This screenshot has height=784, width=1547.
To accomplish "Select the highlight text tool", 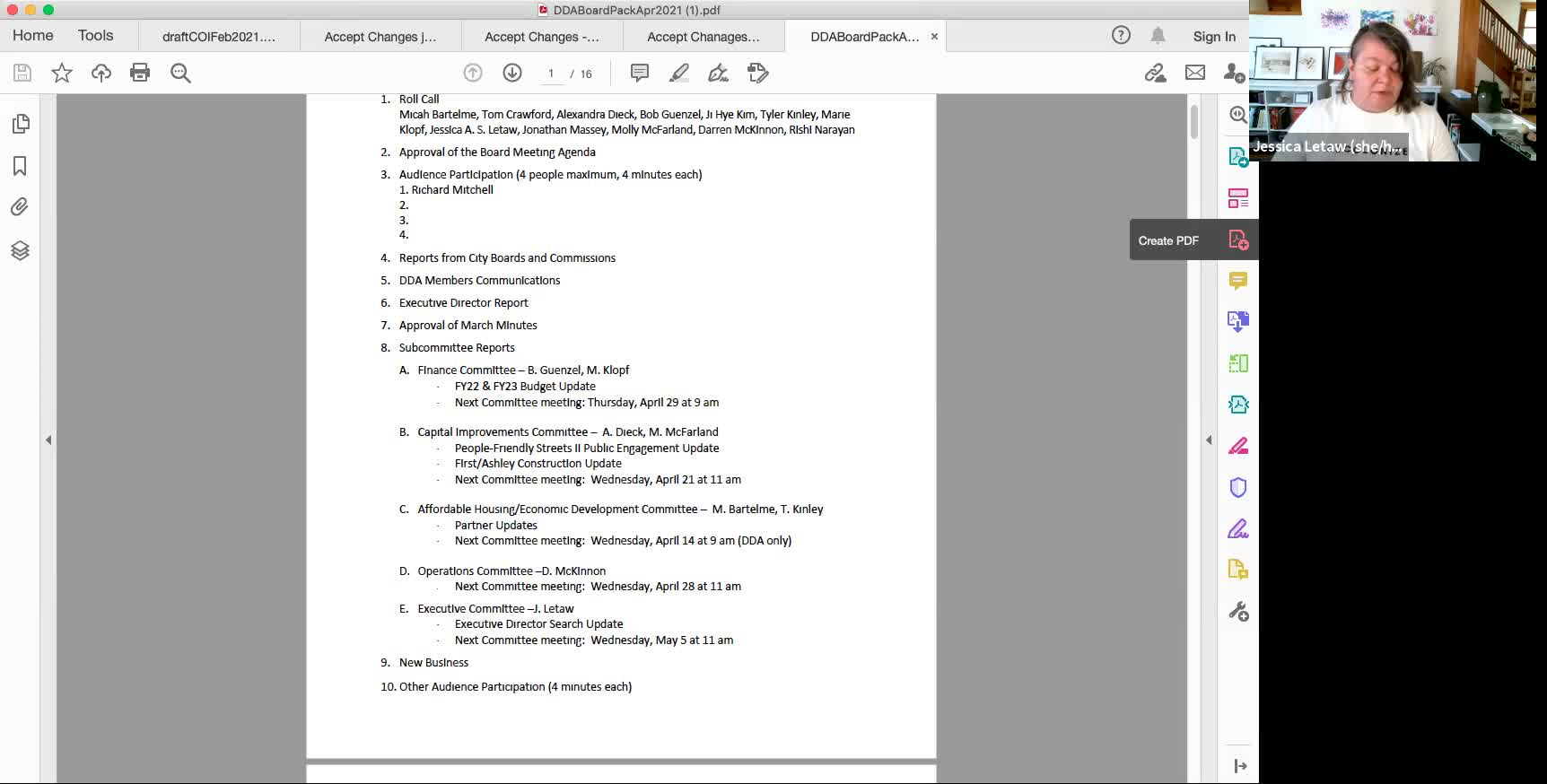I will point(679,73).
